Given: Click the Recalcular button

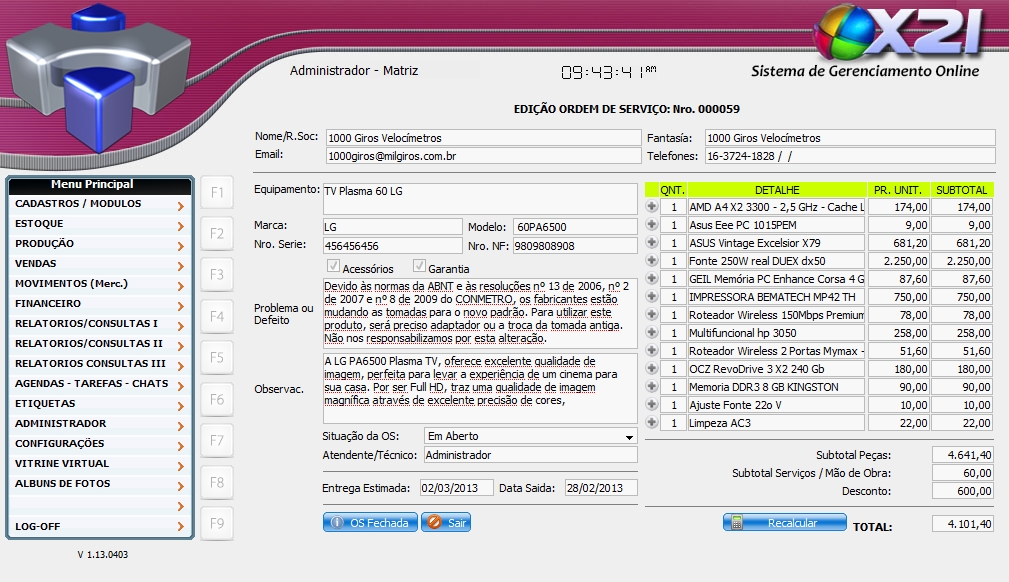Looking at the screenshot, I should tap(784, 523).
